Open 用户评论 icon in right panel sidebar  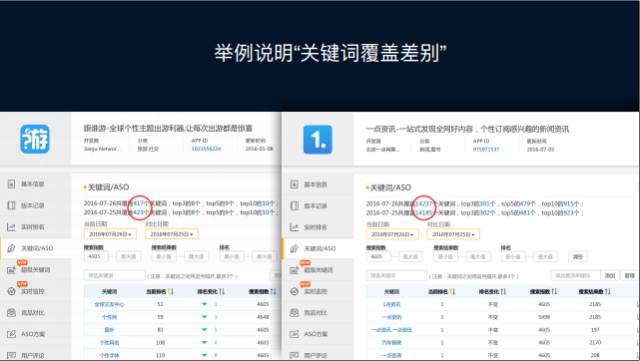[x=294, y=355]
